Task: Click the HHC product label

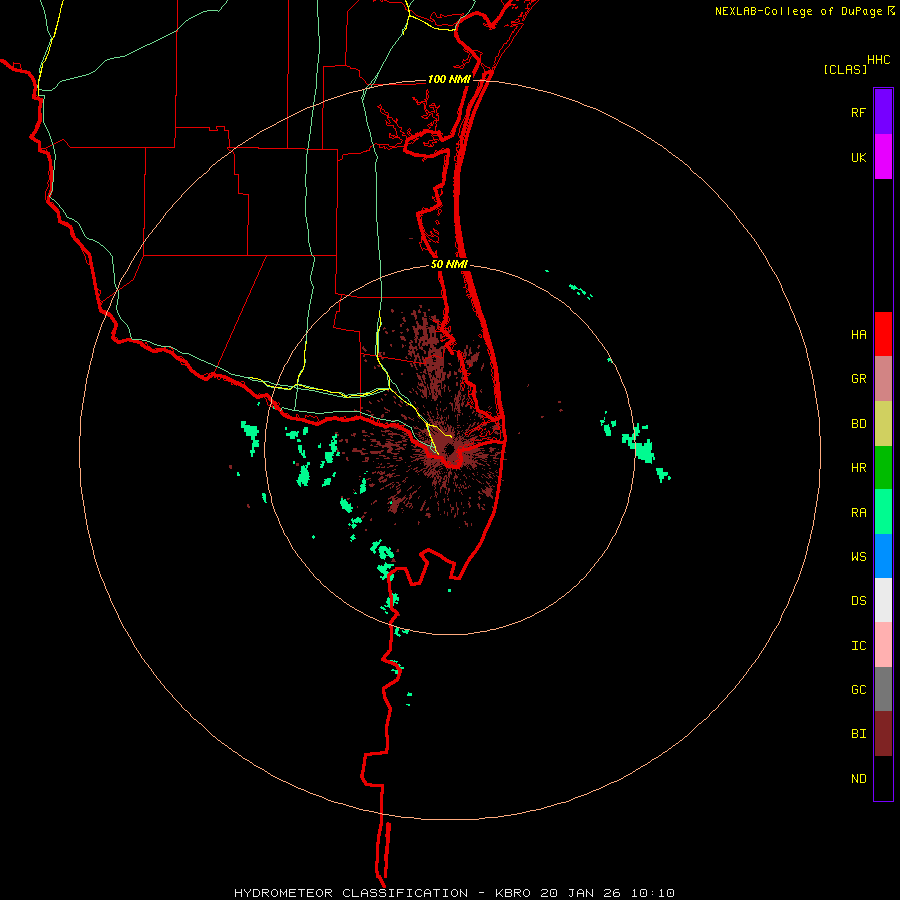Action: [878, 60]
